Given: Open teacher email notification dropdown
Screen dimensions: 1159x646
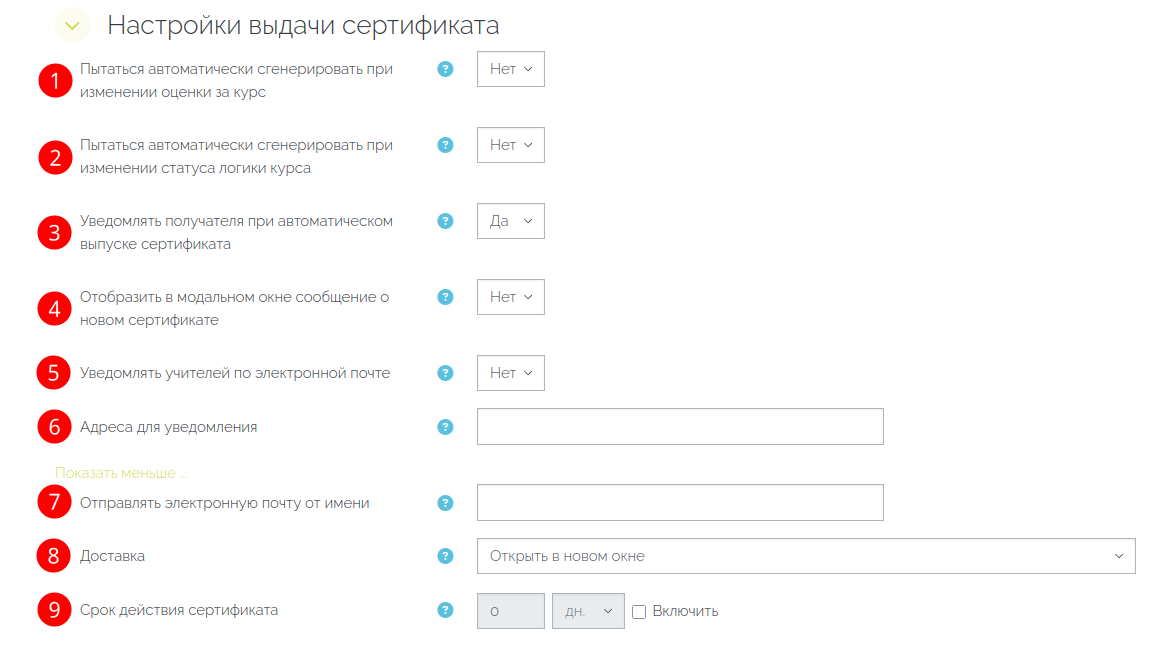Looking at the screenshot, I should (510, 373).
